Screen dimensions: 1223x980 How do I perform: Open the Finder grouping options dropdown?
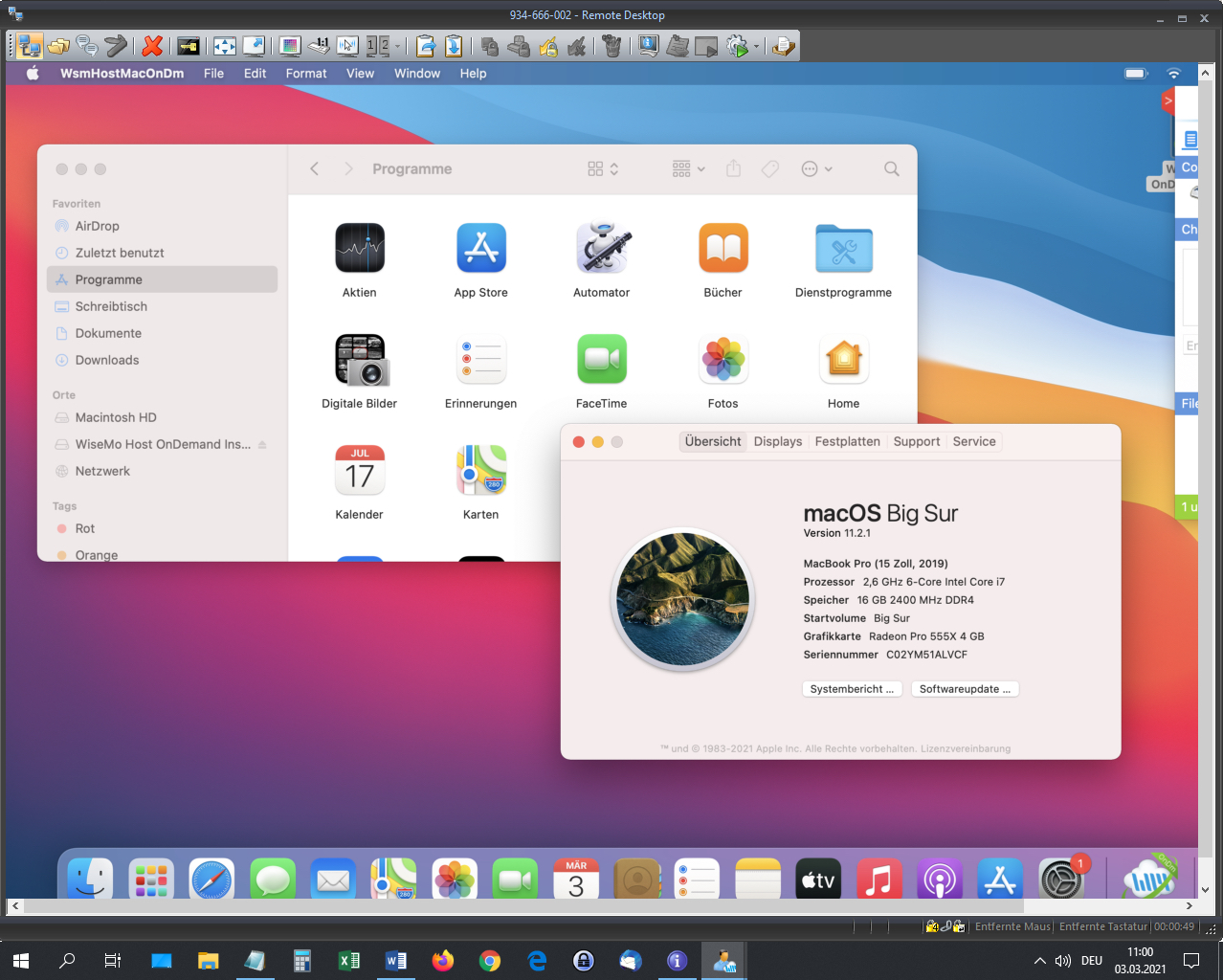point(688,169)
